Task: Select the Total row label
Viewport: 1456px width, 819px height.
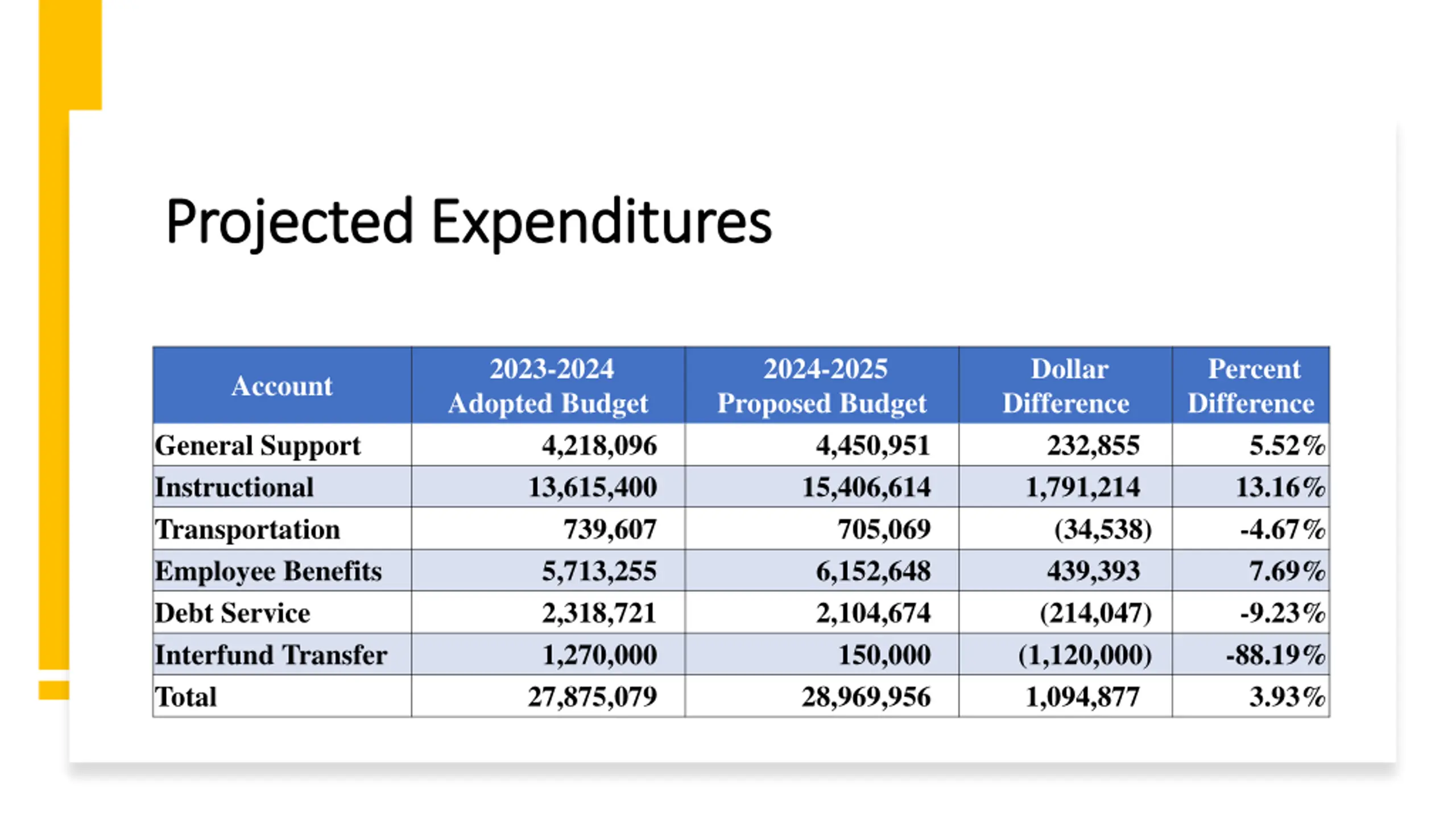Action: [185, 697]
